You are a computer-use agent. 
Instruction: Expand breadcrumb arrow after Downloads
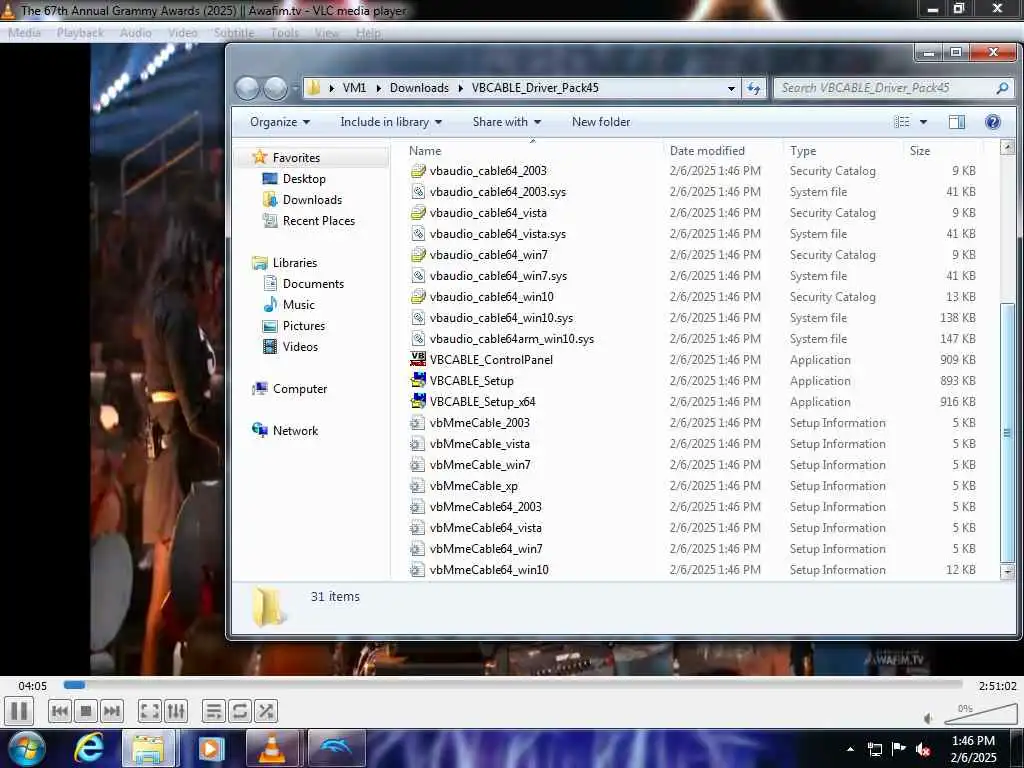tap(460, 88)
